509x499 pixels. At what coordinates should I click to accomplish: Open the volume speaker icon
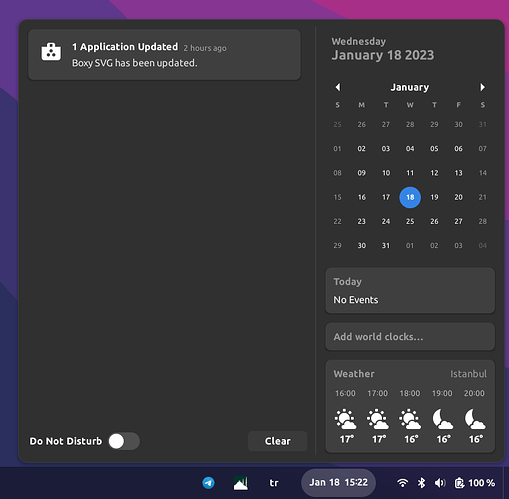point(440,483)
